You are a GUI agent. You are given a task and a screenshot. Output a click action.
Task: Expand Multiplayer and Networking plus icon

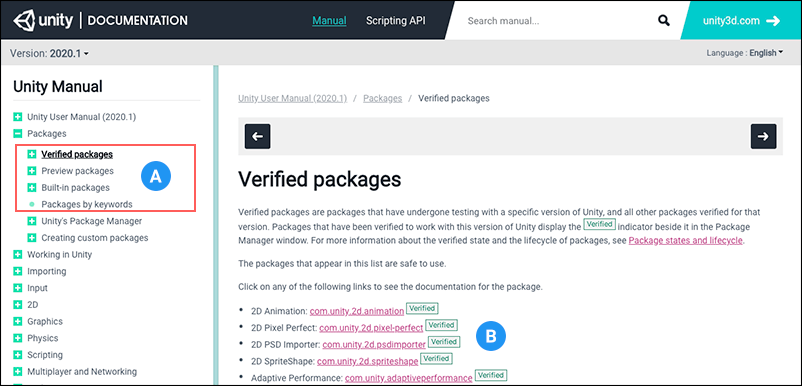[18, 372]
